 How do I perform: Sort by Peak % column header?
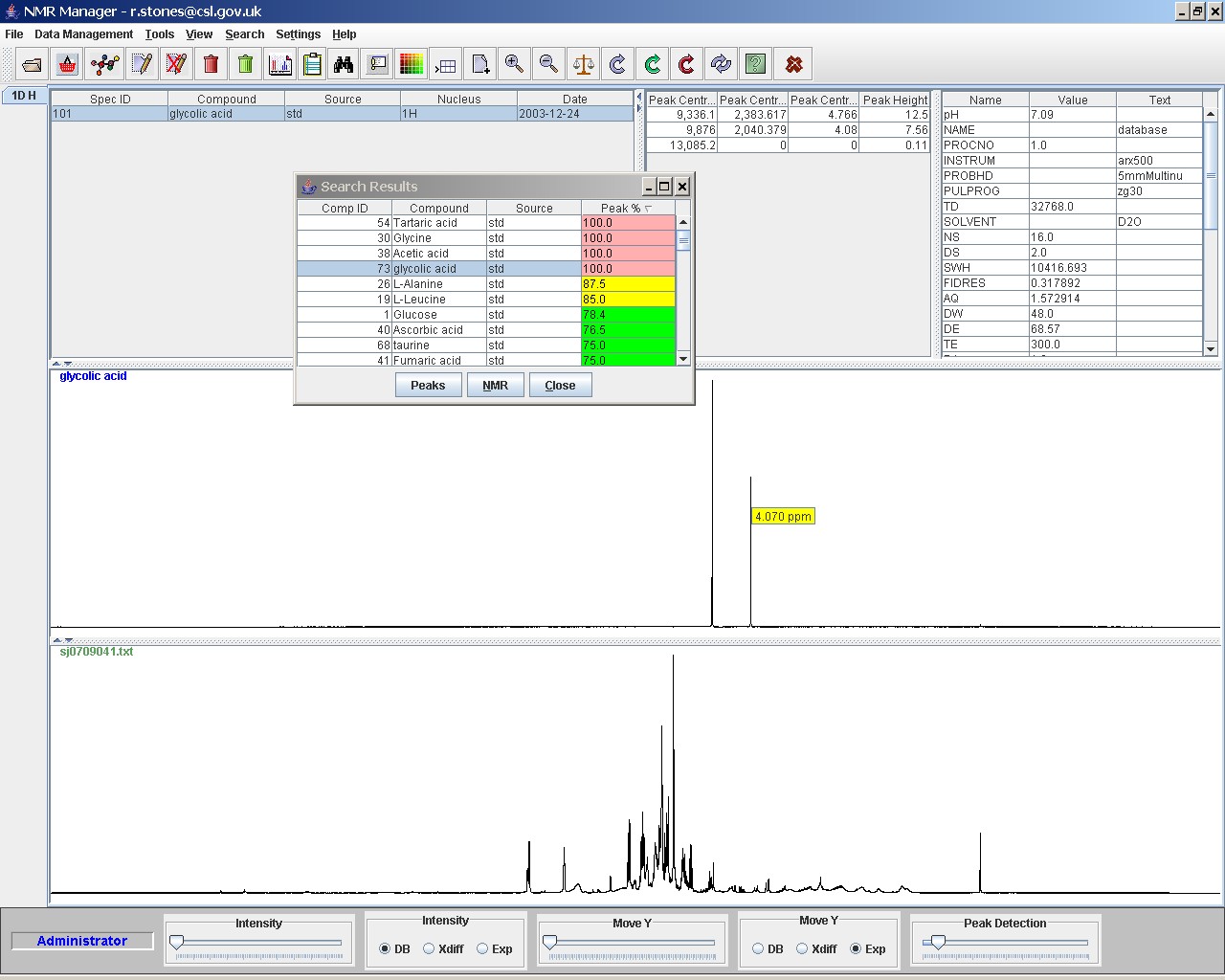(628, 208)
